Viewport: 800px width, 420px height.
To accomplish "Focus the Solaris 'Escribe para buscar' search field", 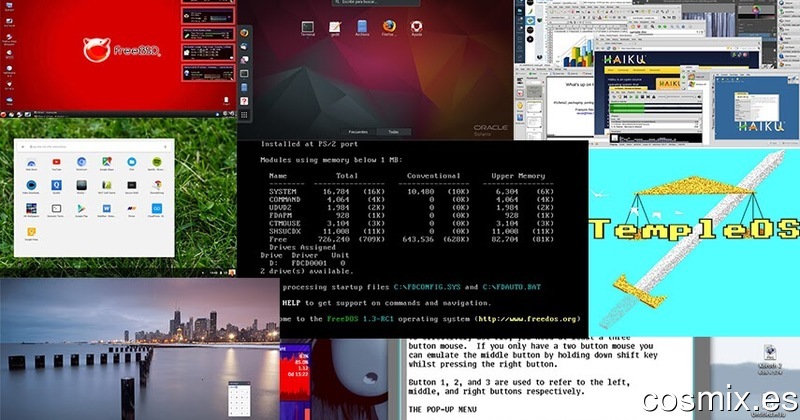I will click(x=376, y=3).
